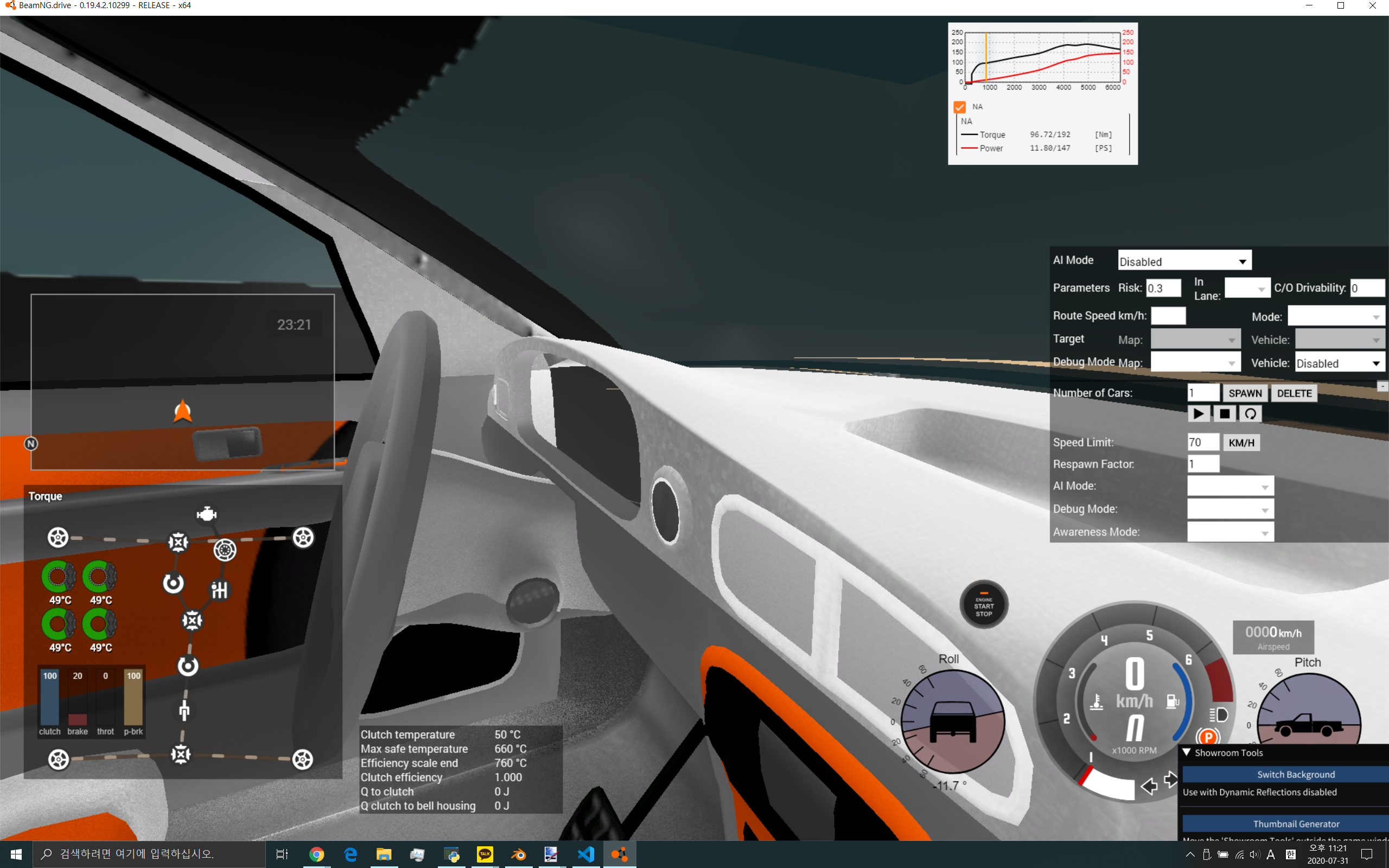Click the Roll gauge vehicle indicator
Screen dimensions: 1389x868
point(953,721)
